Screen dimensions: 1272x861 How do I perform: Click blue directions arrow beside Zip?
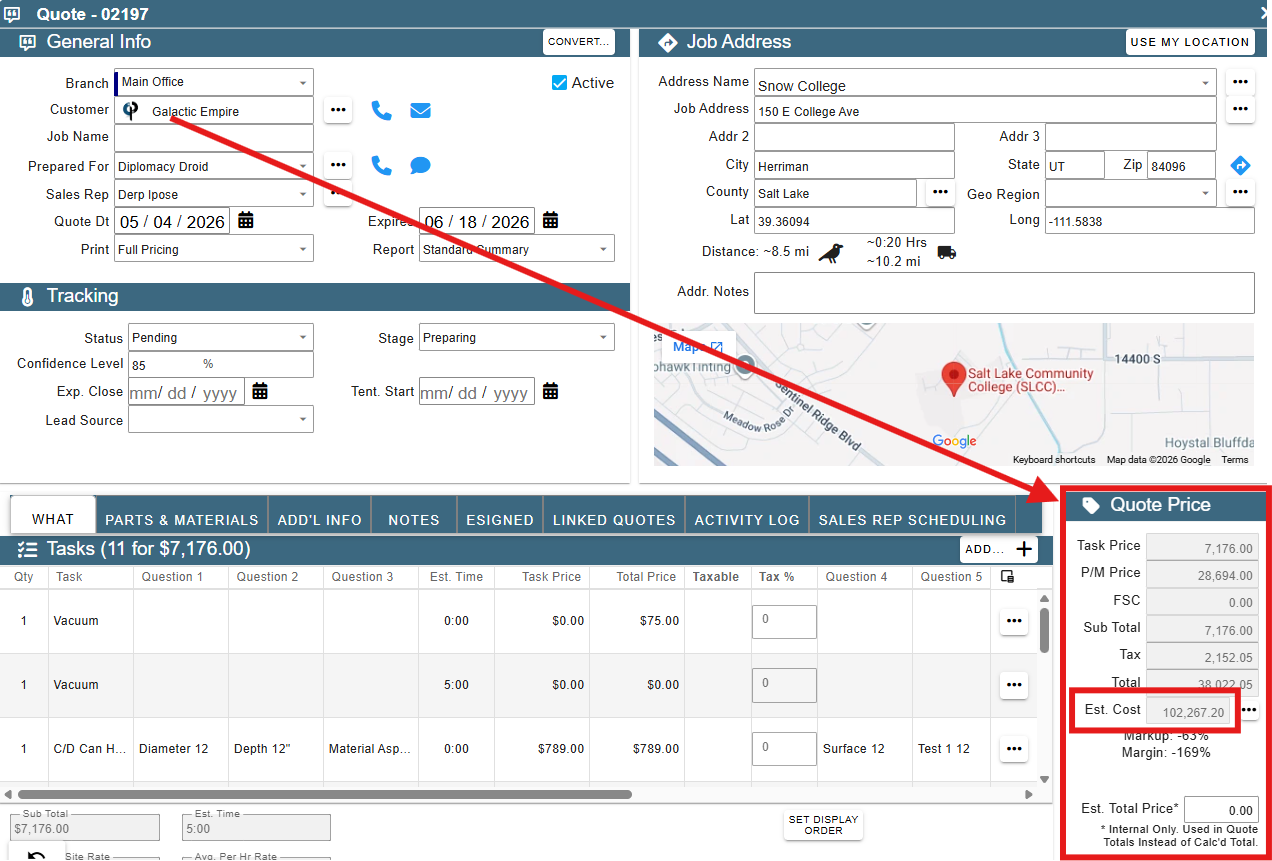1240,166
